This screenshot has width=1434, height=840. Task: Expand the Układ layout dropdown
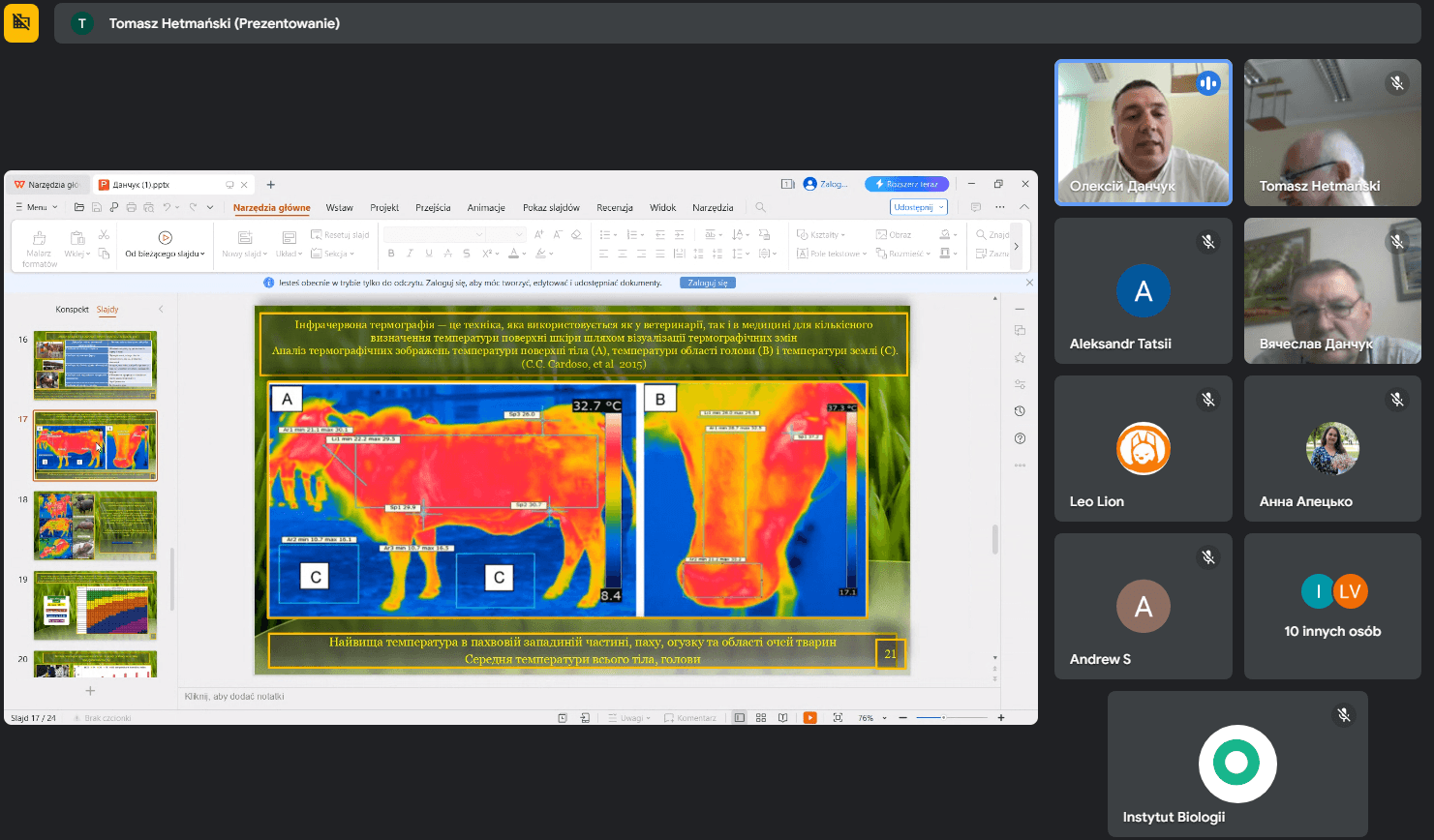290,254
